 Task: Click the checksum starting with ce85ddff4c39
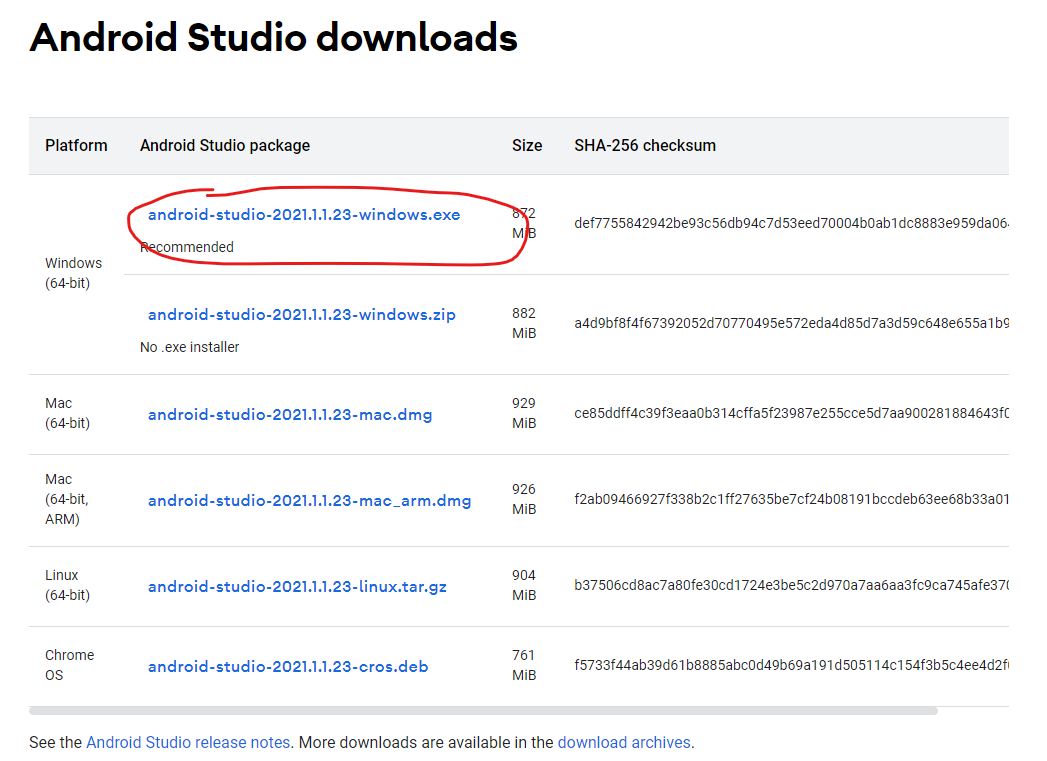(791, 413)
